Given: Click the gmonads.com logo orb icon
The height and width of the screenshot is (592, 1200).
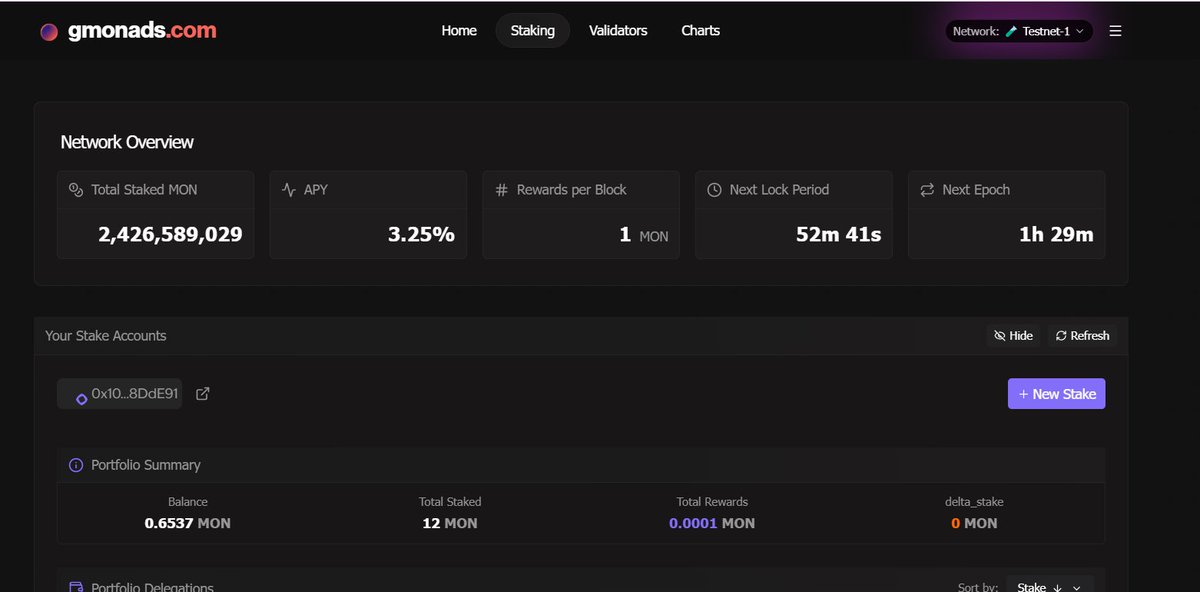Looking at the screenshot, I should [49, 32].
